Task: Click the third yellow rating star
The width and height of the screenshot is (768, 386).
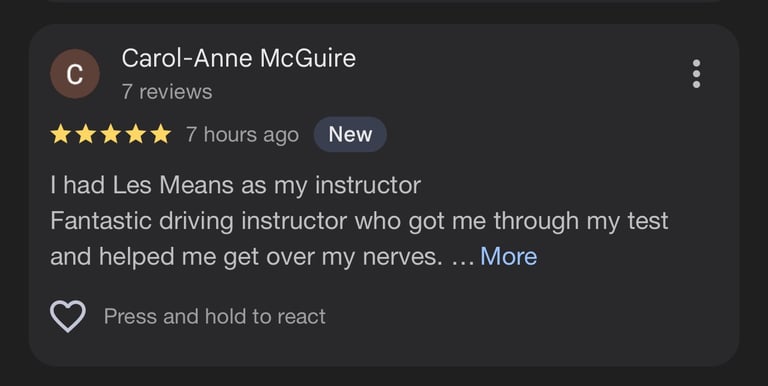Action: pyautogui.click(x=110, y=134)
